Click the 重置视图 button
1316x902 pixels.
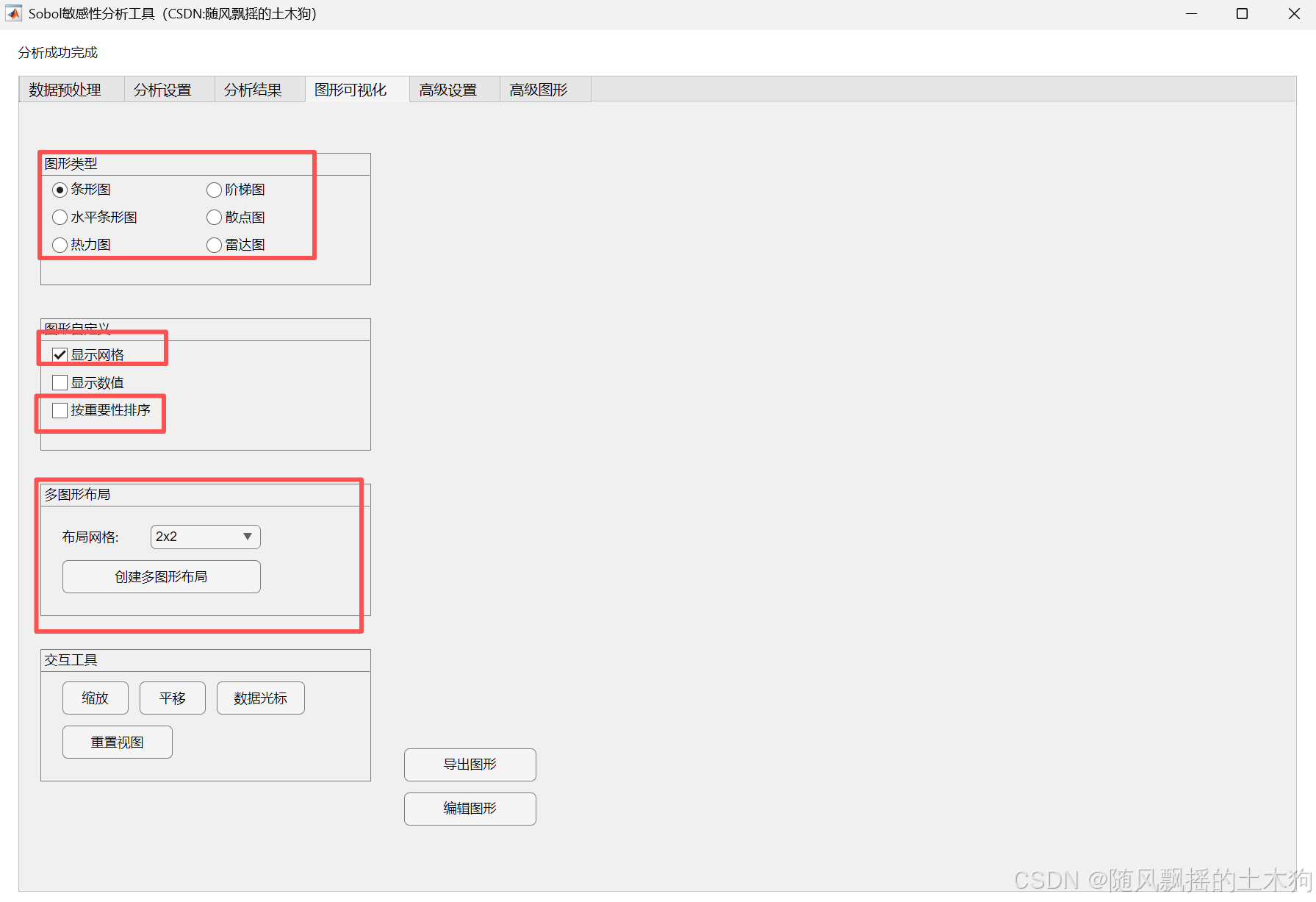point(118,742)
